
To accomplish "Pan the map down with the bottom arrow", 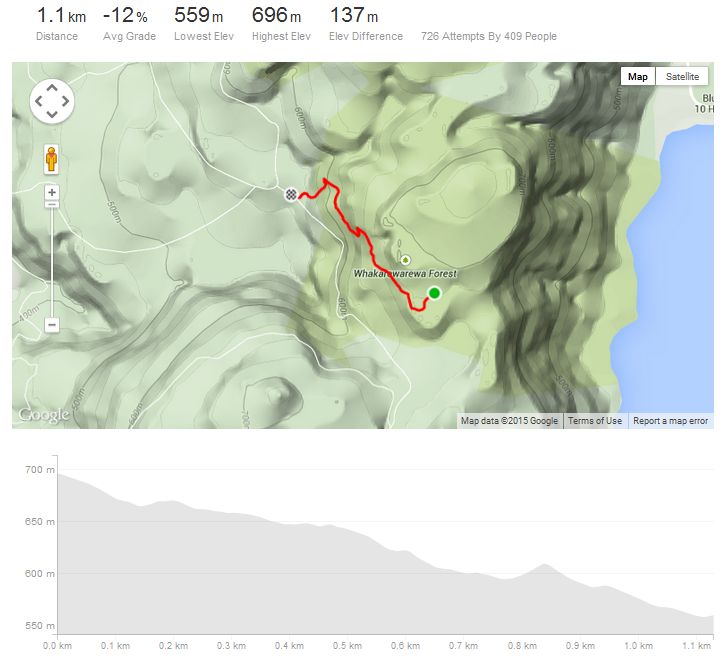I will tap(52, 114).
